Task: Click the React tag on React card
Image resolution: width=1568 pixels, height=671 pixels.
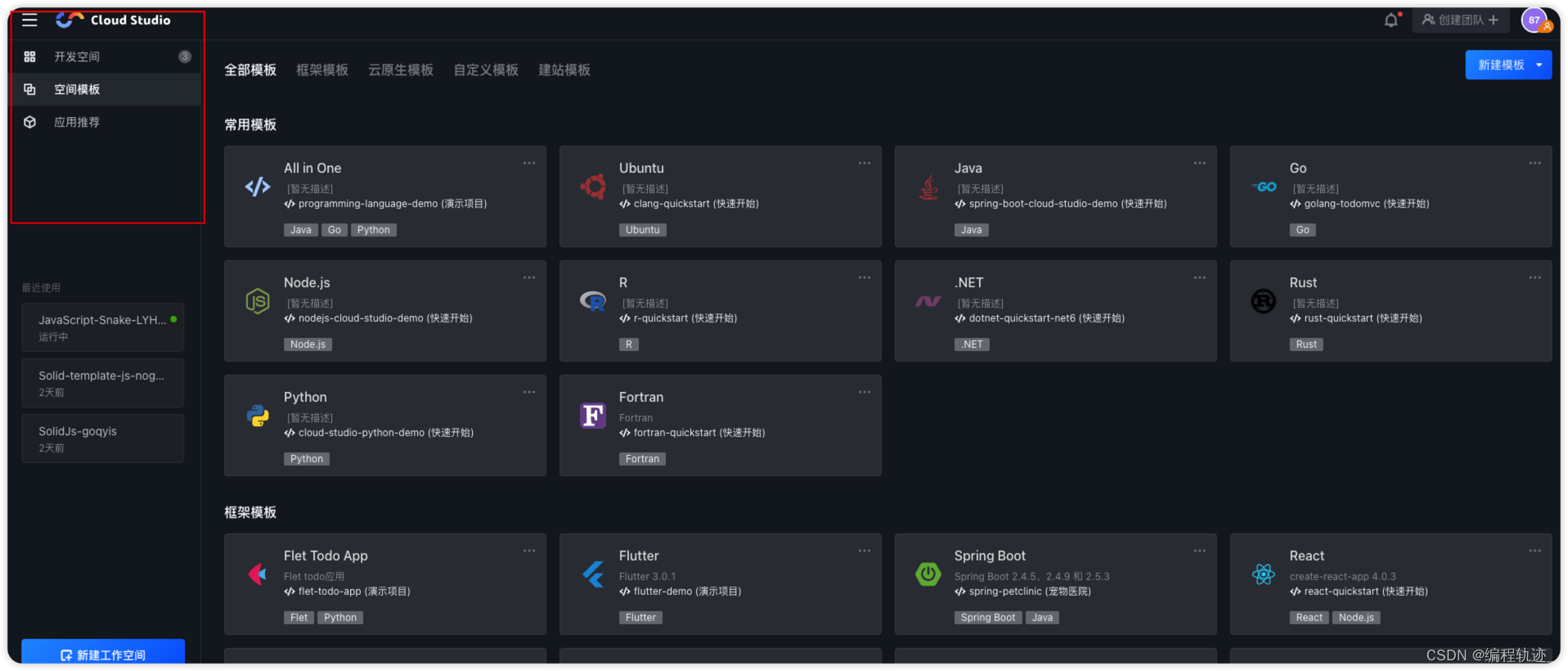Action: click(x=1309, y=618)
